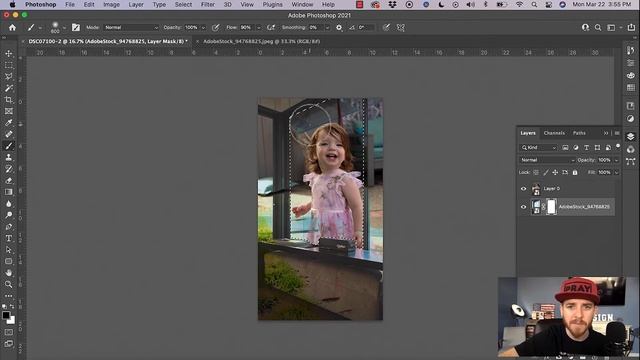Viewport: 640px width, 360px height.
Task: Select the Clone Stamp tool
Action: (9, 157)
